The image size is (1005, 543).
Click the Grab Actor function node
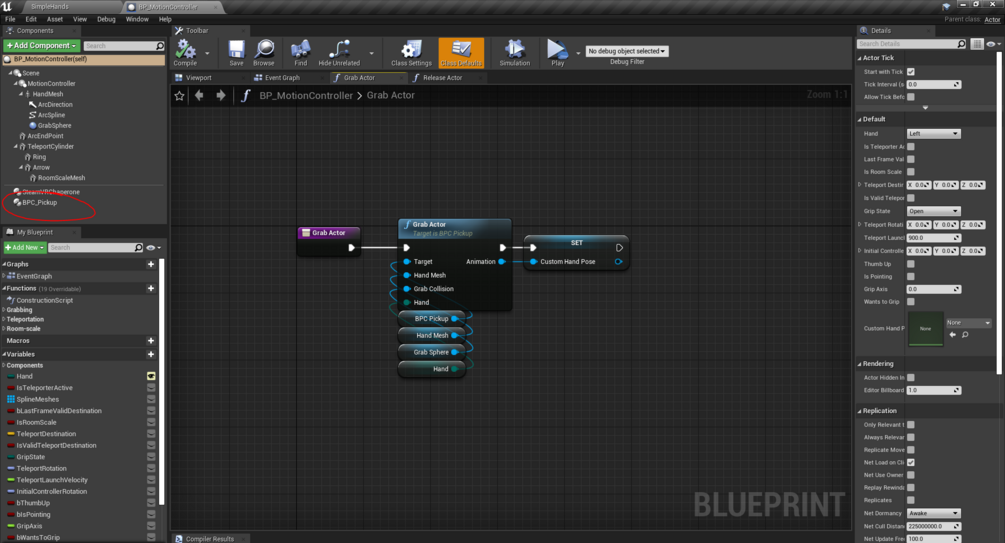point(454,265)
